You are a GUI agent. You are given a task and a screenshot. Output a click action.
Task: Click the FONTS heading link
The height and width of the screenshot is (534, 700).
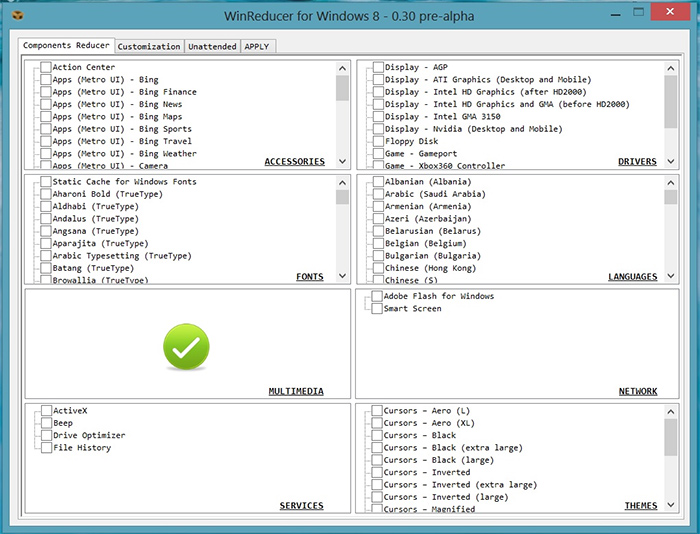tap(309, 277)
